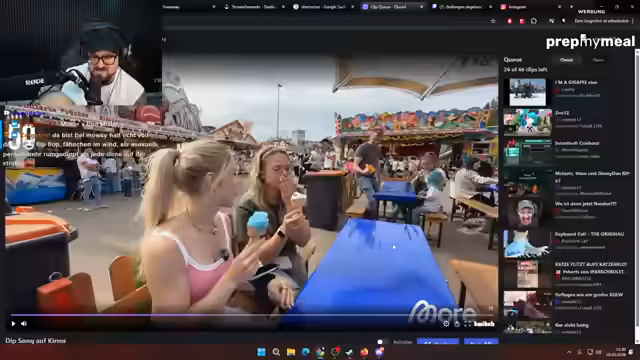Select the Closed queue filter
Image resolution: width=640 pixels, height=360 pixels.
pos(566,60)
